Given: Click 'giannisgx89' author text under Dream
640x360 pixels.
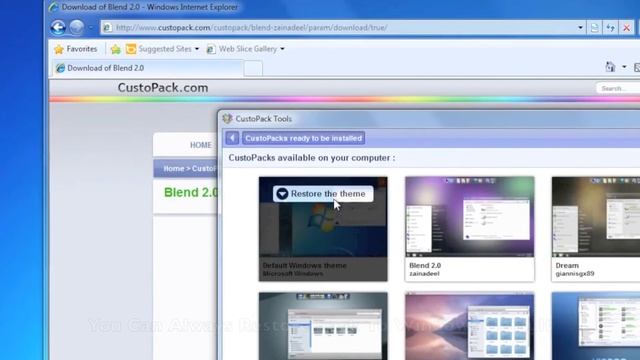Looking at the screenshot, I should coord(575,274).
